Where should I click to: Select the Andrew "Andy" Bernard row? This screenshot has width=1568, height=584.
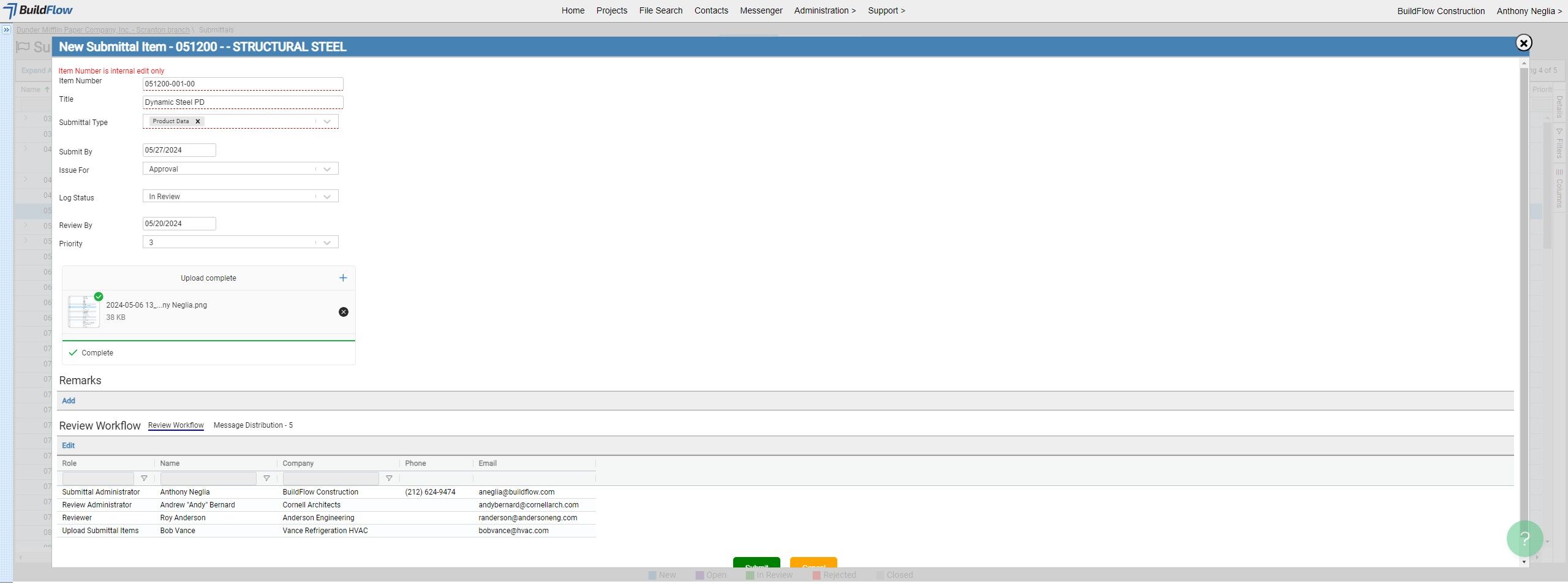[x=326, y=505]
